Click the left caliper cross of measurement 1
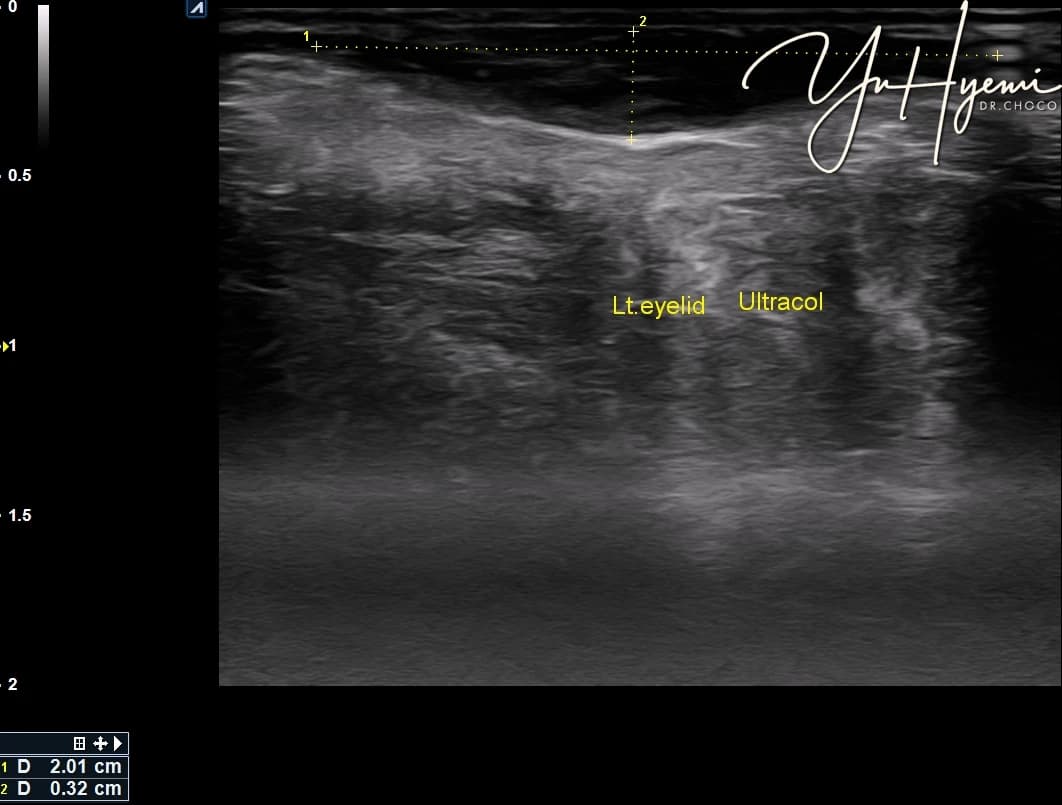 tap(316, 47)
